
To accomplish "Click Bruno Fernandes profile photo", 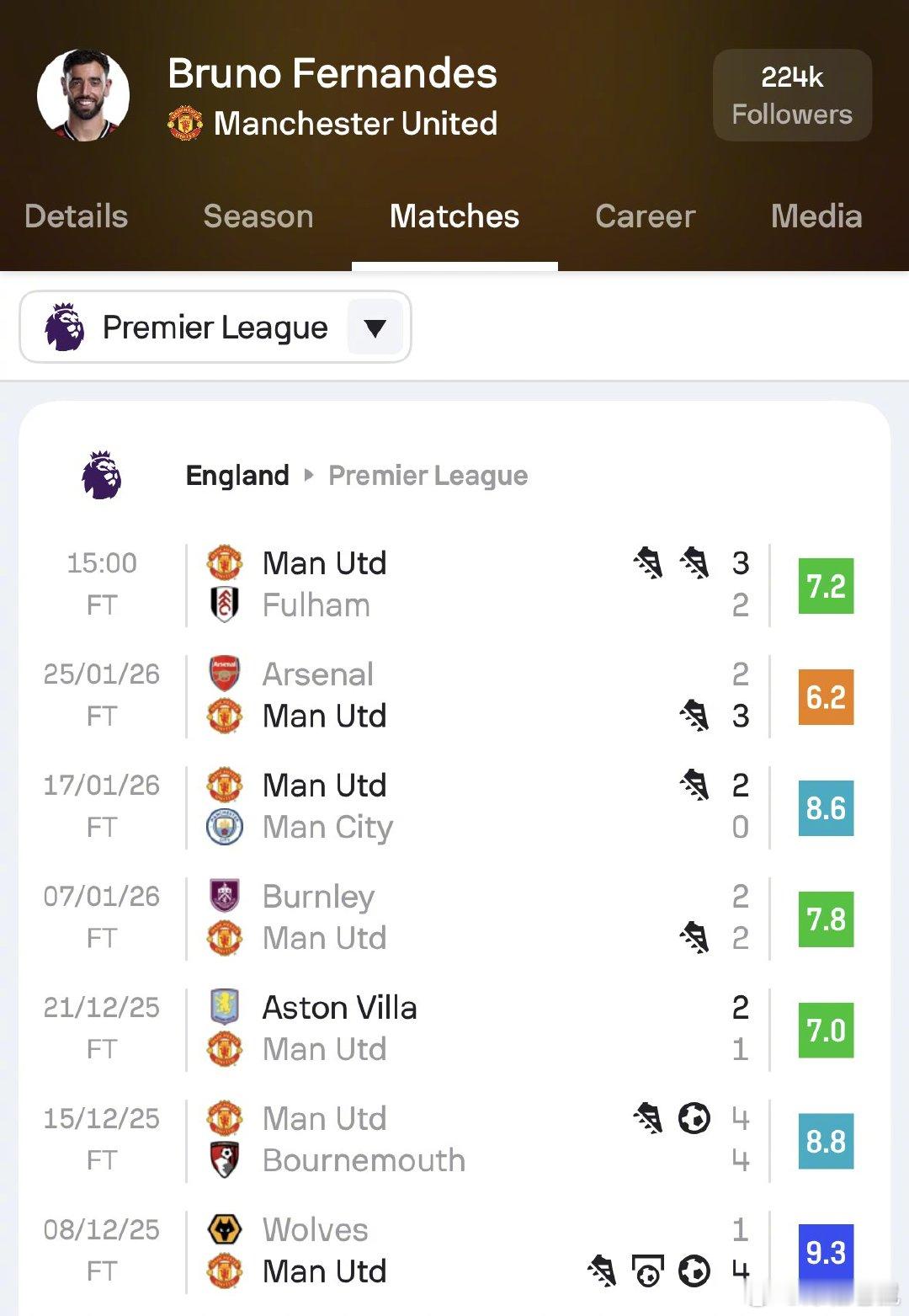I will [x=83, y=95].
